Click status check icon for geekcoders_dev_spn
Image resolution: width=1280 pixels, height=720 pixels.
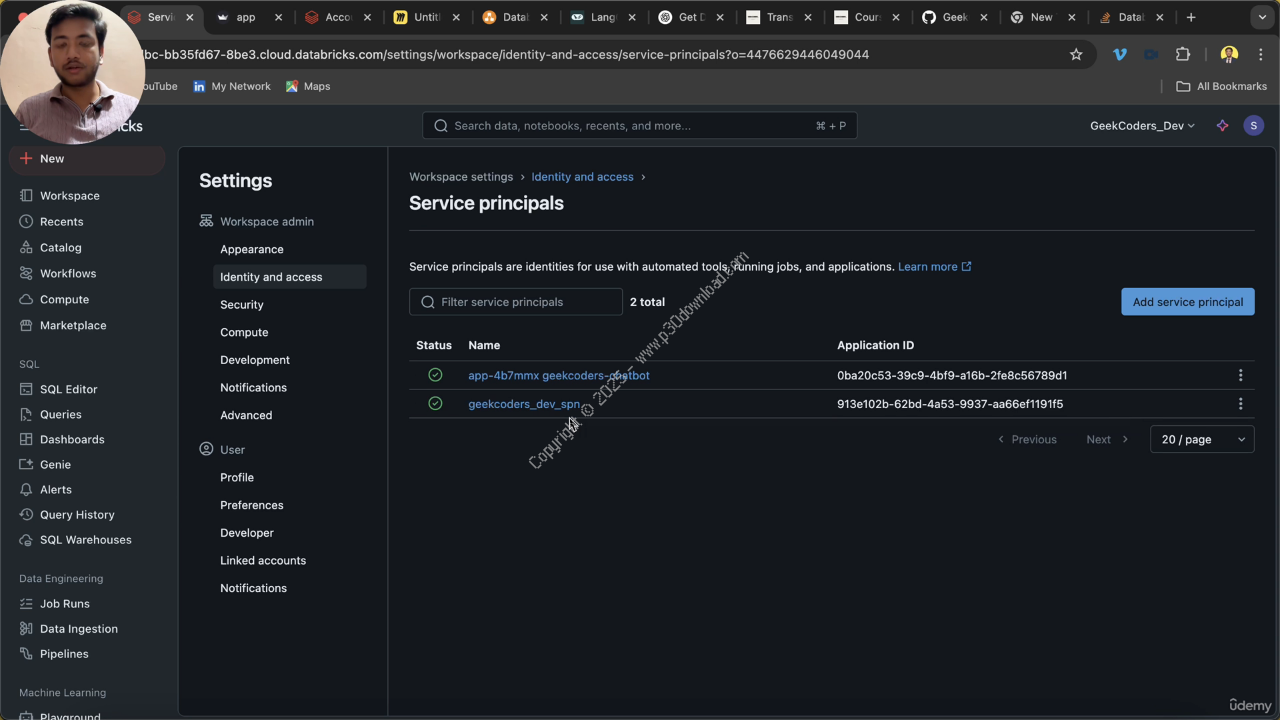435,404
